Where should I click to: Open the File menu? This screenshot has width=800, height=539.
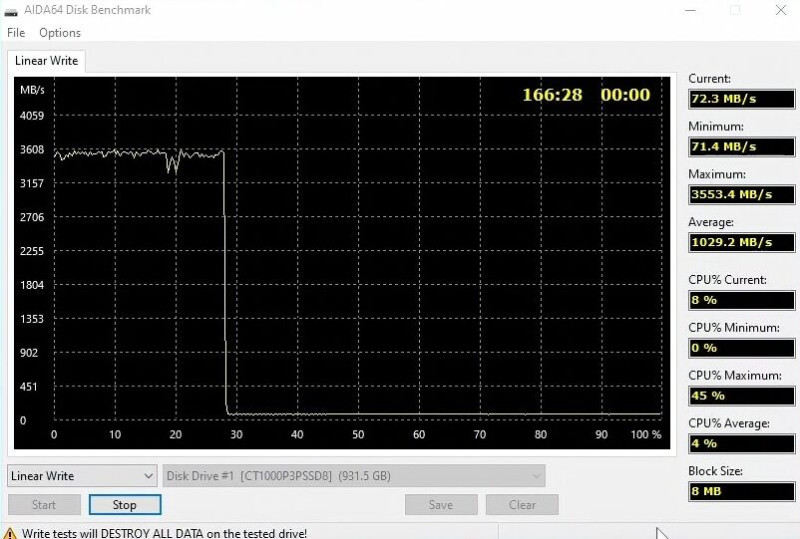16,33
